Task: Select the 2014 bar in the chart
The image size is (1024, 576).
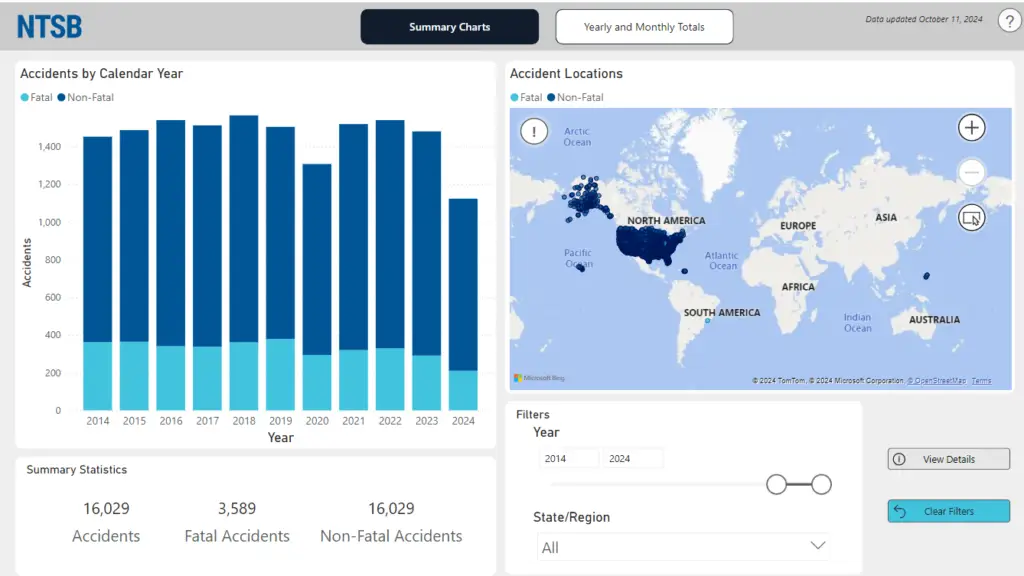Action: tap(97, 273)
